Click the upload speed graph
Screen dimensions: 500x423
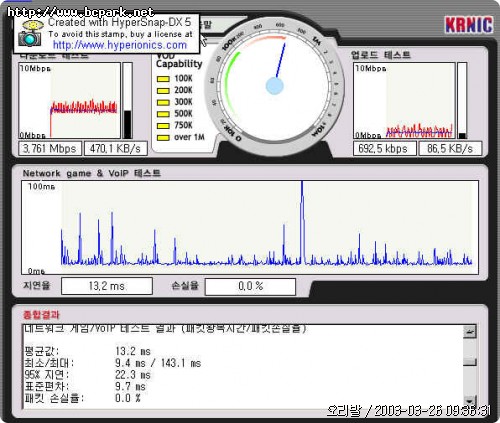404,100
